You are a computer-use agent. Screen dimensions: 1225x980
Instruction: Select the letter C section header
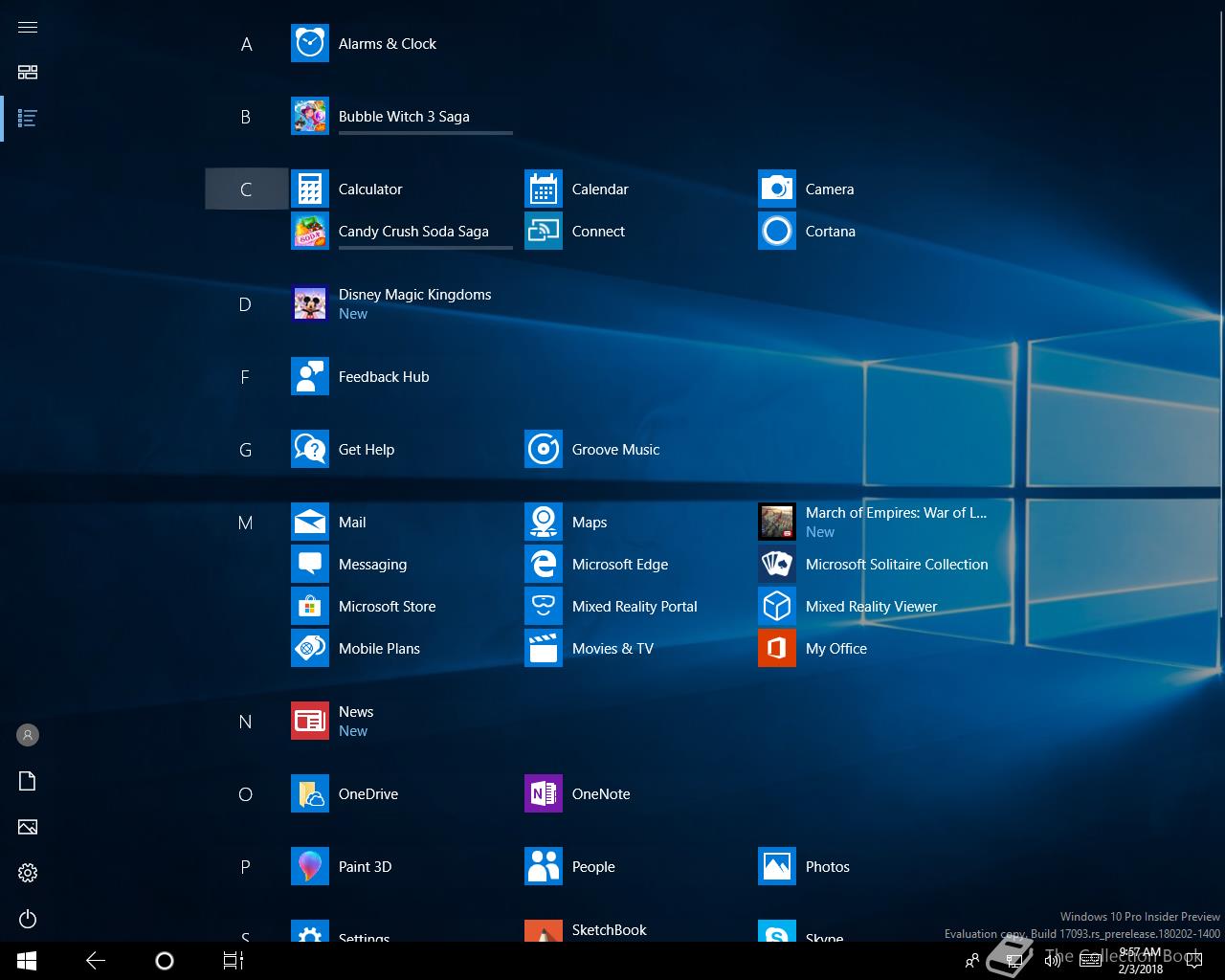pos(246,189)
